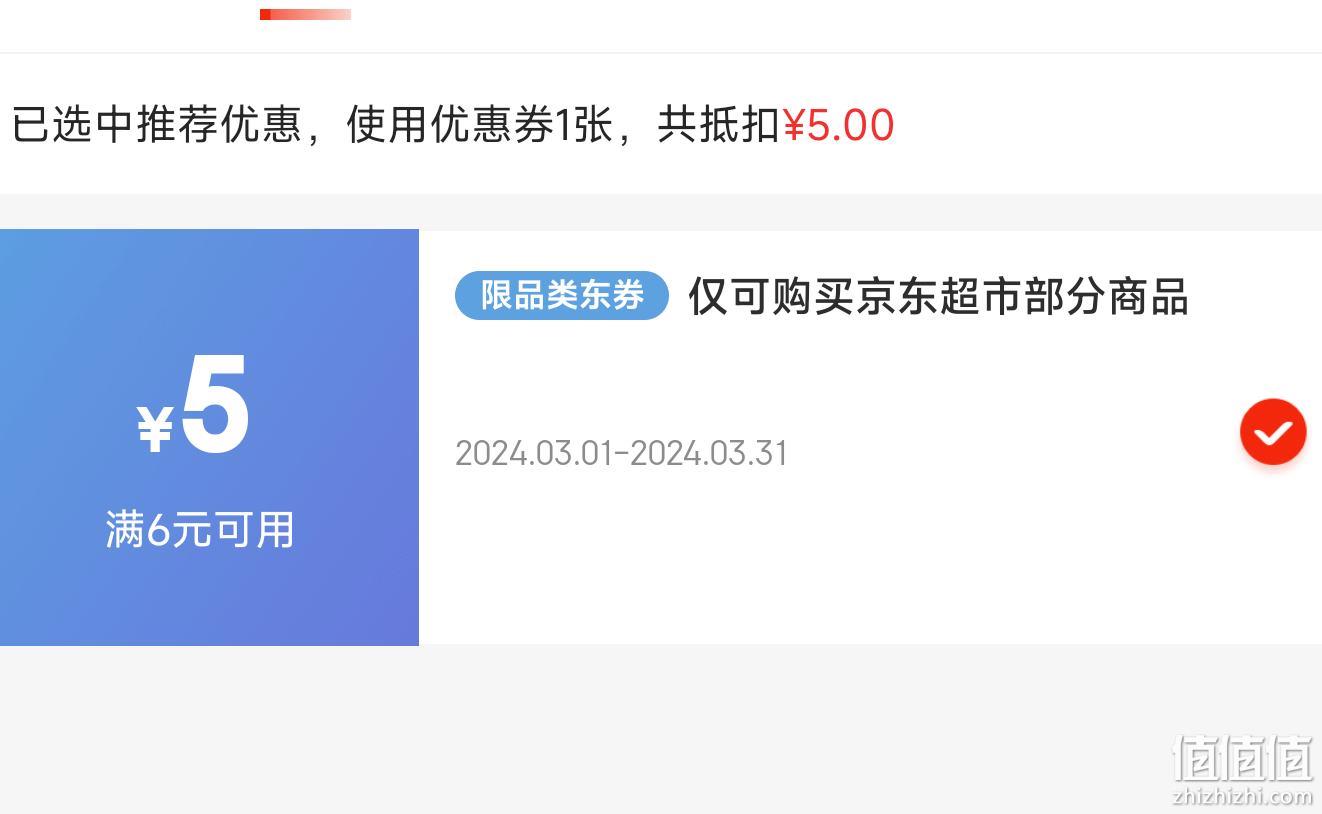The width and height of the screenshot is (1322, 814).
Task: Click the 值值值 watermark logo
Action: (1242, 758)
